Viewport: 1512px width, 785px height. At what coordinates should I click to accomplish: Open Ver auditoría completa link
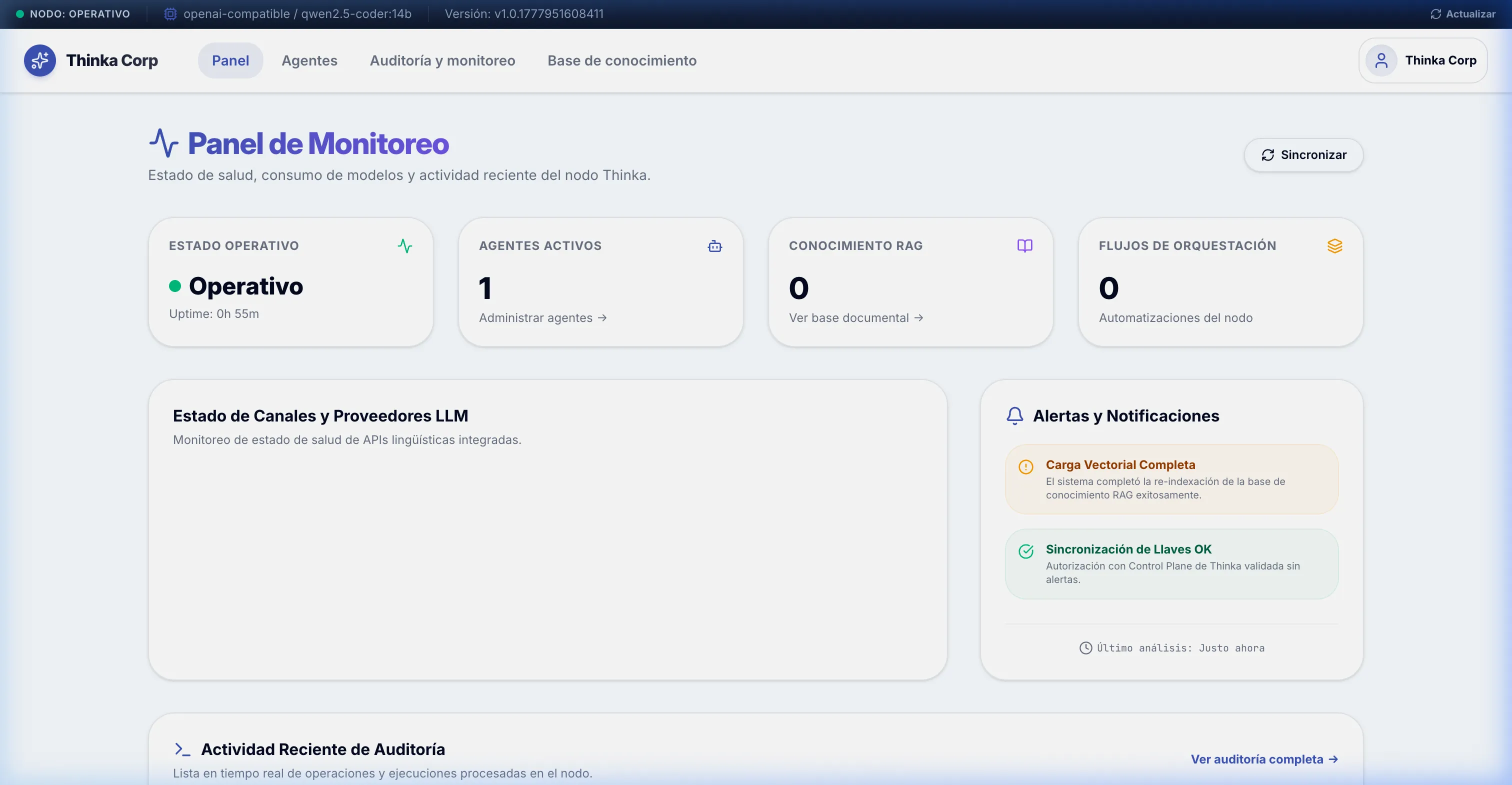coord(1264,759)
